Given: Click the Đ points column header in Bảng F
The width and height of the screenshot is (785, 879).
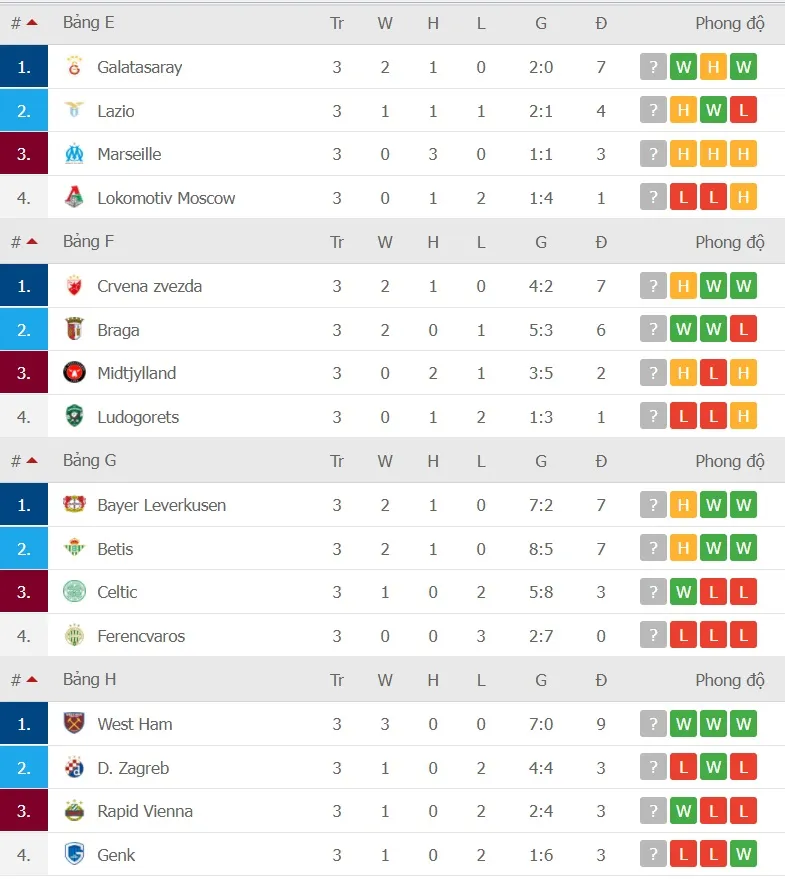Looking at the screenshot, I should (601, 242).
